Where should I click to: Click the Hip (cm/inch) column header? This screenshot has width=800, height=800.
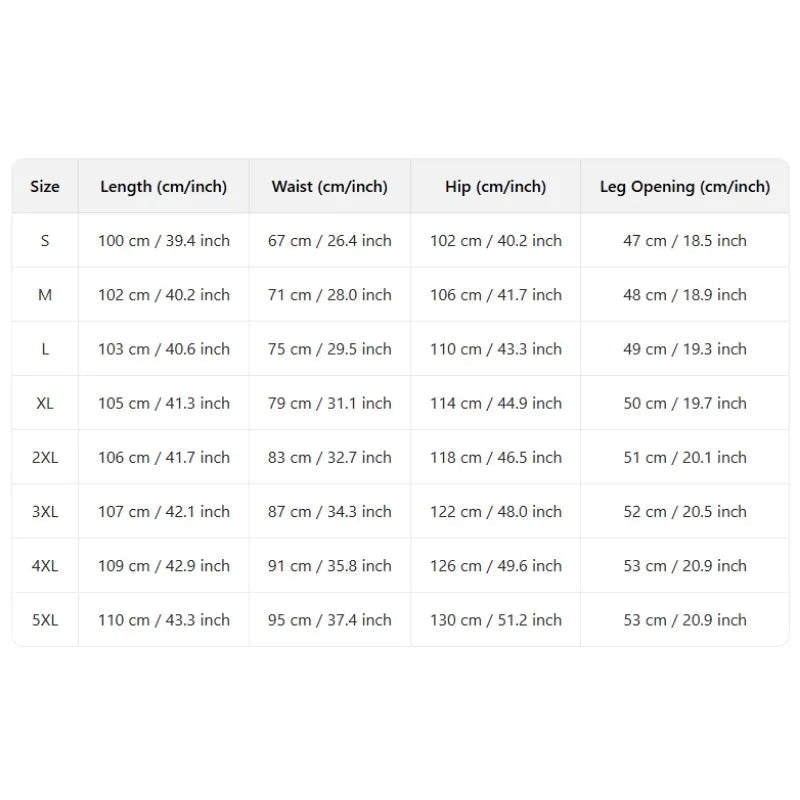click(x=495, y=187)
